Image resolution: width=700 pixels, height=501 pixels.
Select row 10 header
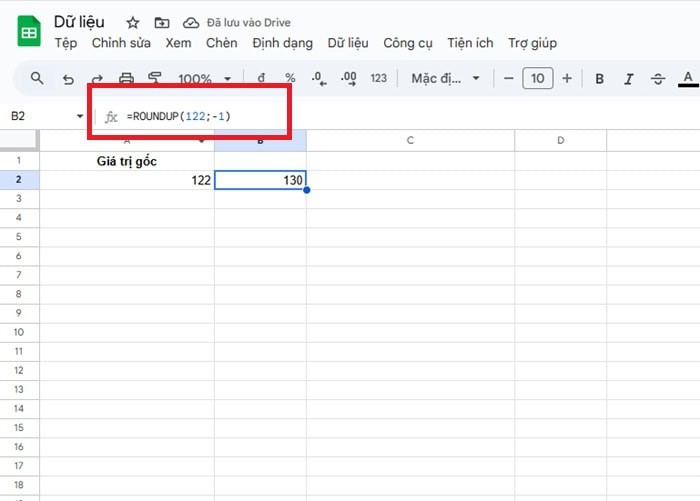tap(19, 332)
